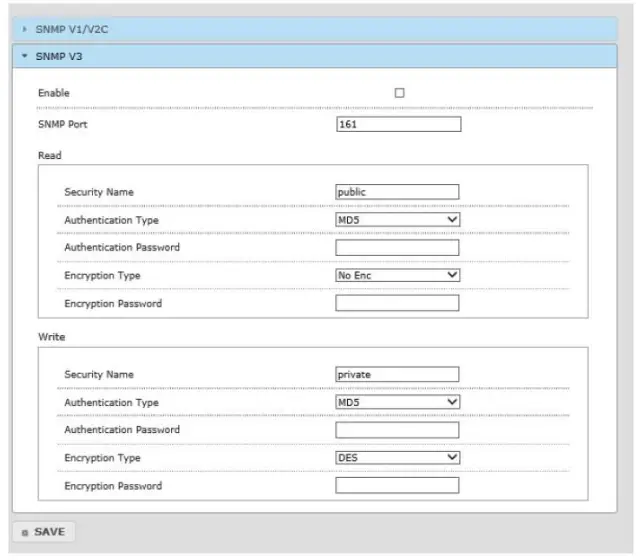Enable the SNMP V3 checkbox
The height and width of the screenshot is (560, 642).
[400, 93]
